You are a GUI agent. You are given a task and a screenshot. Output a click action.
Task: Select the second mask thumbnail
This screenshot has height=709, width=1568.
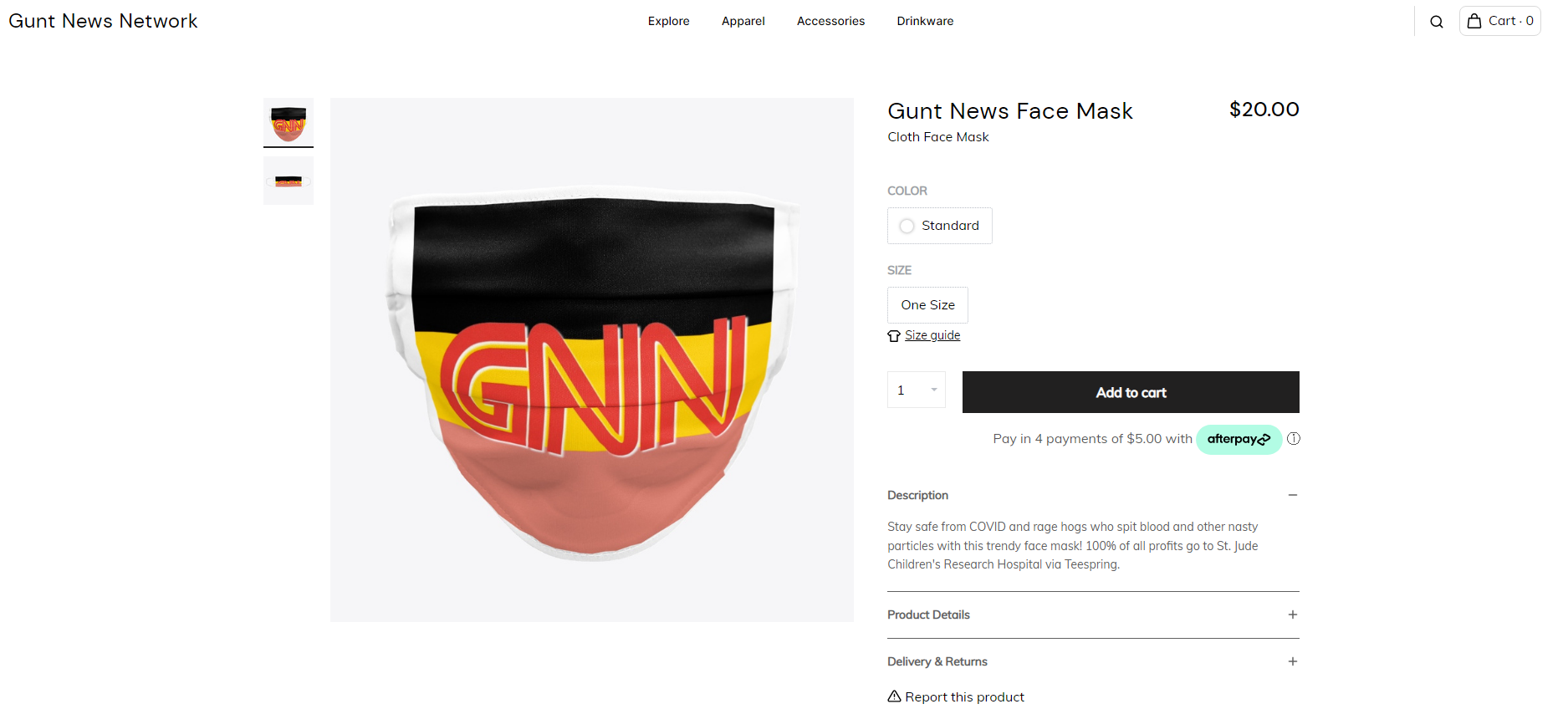point(289,181)
